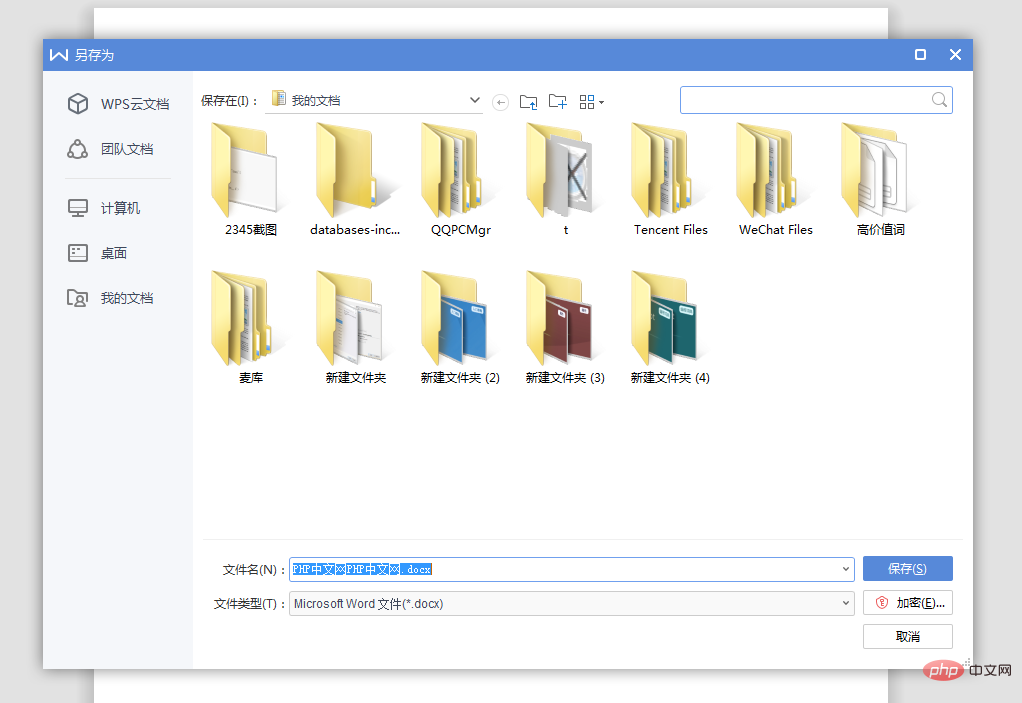Go back using the circular back arrow

(500, 102)
